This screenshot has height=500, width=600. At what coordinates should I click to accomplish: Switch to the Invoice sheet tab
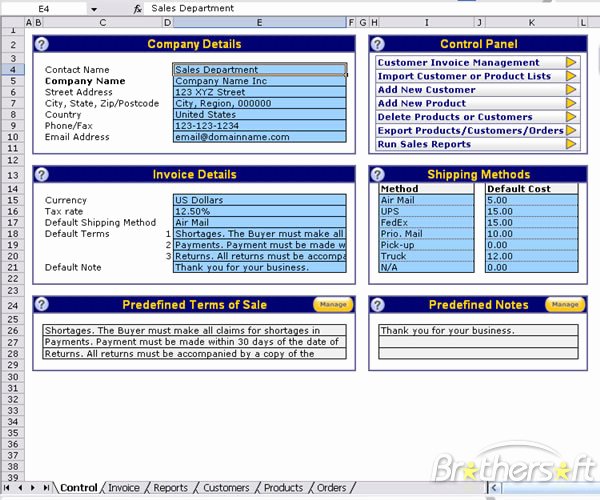pyautogui.click(x=124, y=488)
